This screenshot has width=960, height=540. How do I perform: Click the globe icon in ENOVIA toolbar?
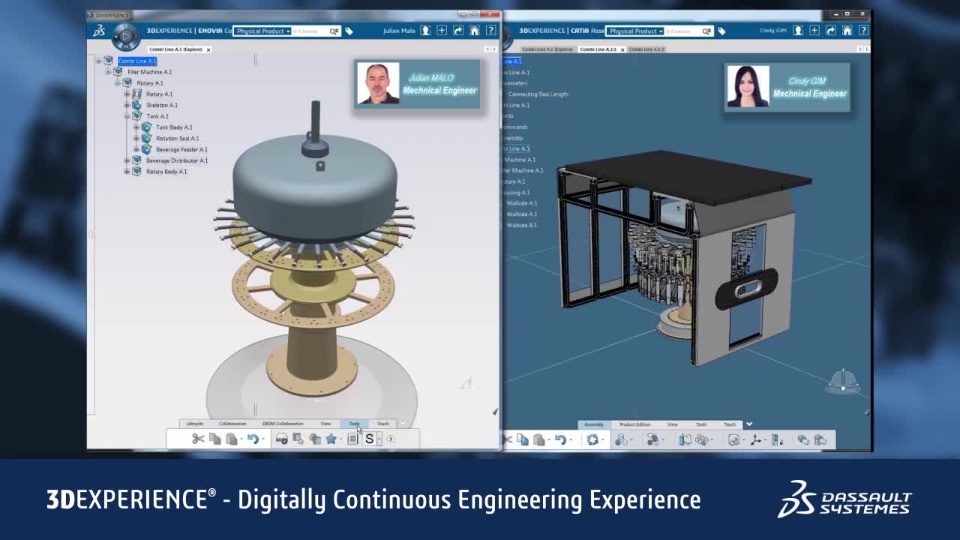(315, 438)
